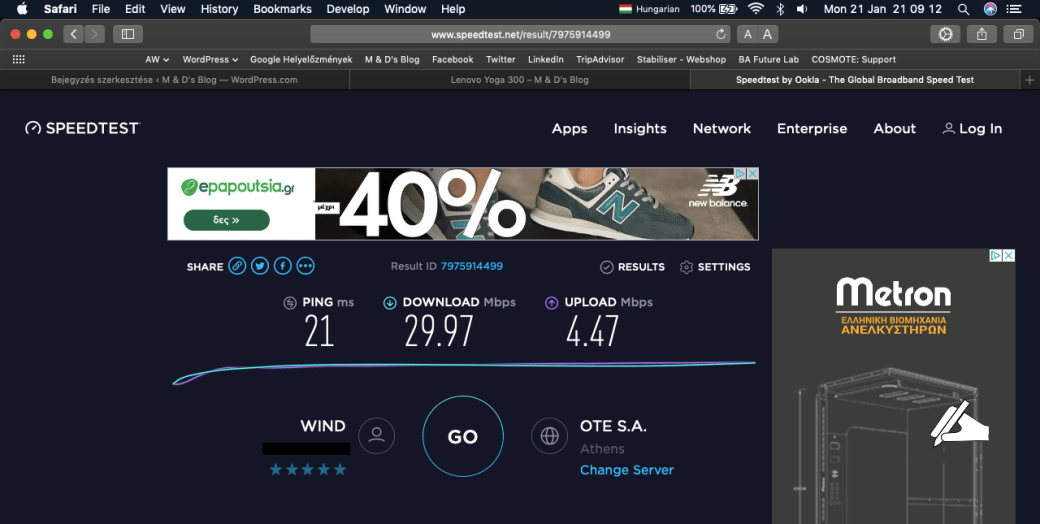The width and height of the screenshot is (1040, 524).
Task: Go forward in Safari
Action: pyautogui.click(x=94, y=34)
